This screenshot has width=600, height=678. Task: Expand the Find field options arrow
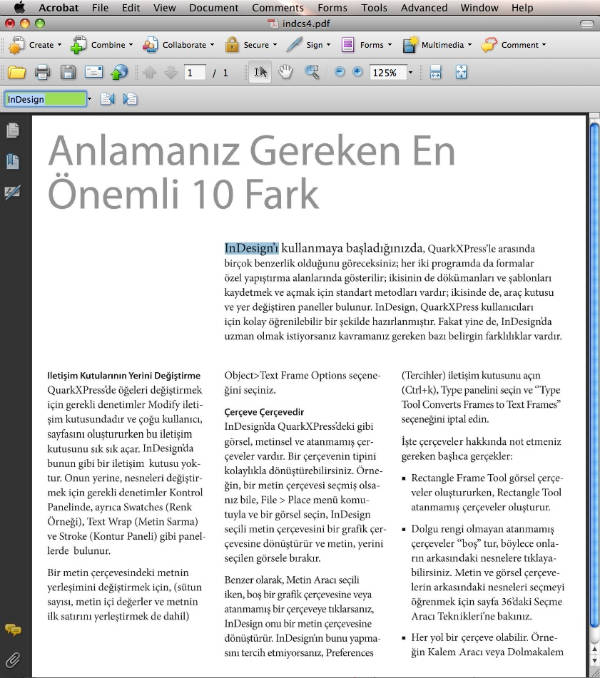[89, 99]
